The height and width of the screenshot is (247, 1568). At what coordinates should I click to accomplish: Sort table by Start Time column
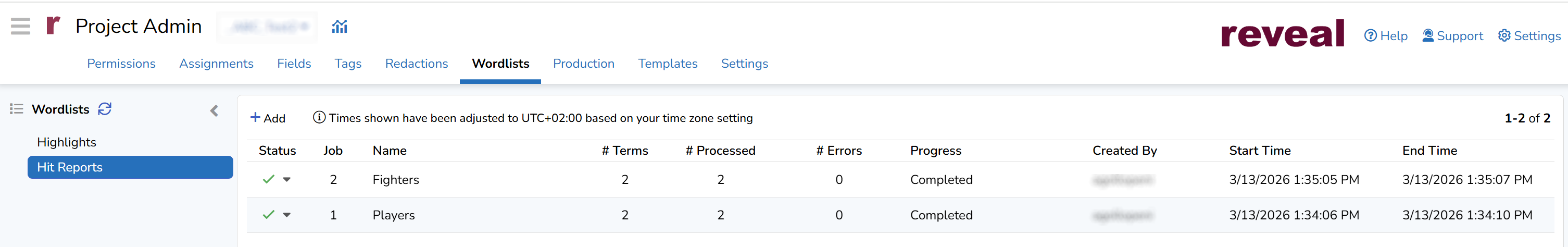coord(1259,150)
